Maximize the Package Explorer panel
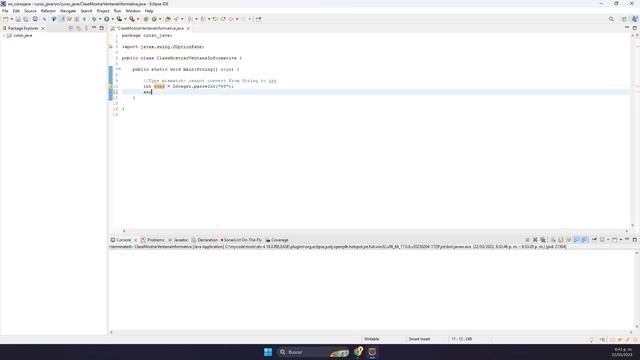Screen dimensions: 640x360 click(x=102, y=28)
